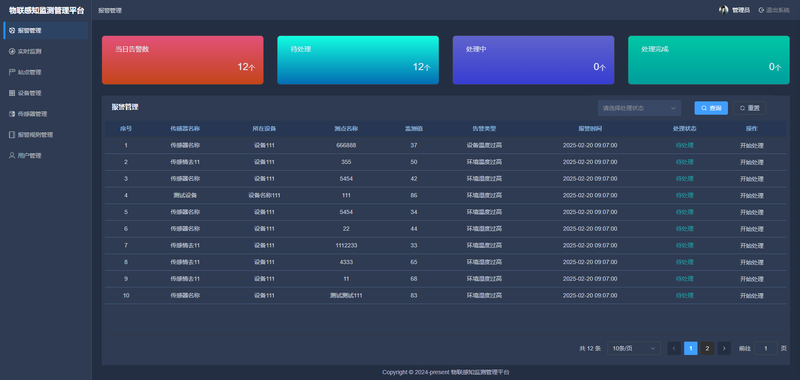Click 开始处理 in row 10
This screenshot has width=800, height=380.
[x=752, y=295]
